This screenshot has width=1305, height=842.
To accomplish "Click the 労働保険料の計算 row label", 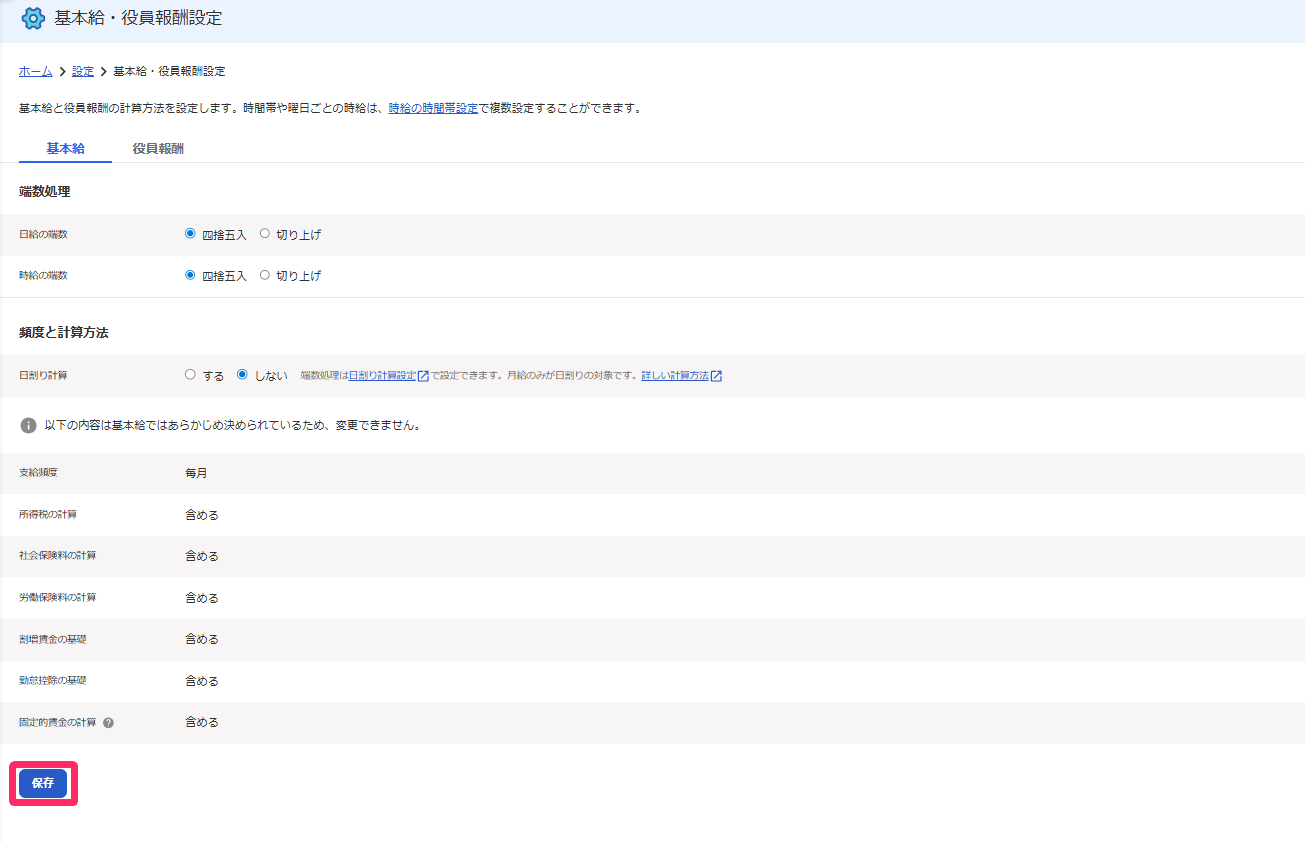I will [x=58, y=598].
